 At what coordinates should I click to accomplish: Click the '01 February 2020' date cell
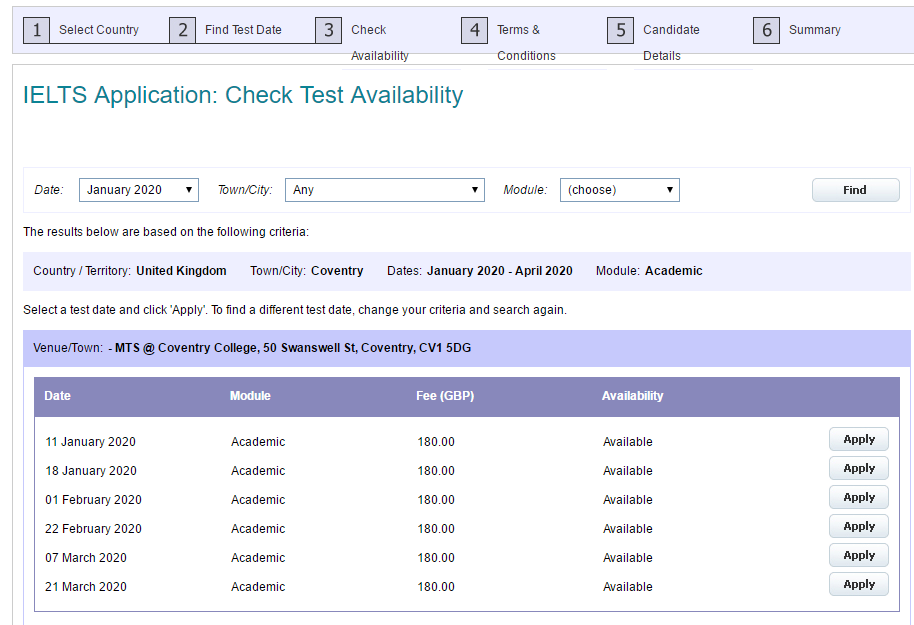pyautogui.click(x=93, y=500)
